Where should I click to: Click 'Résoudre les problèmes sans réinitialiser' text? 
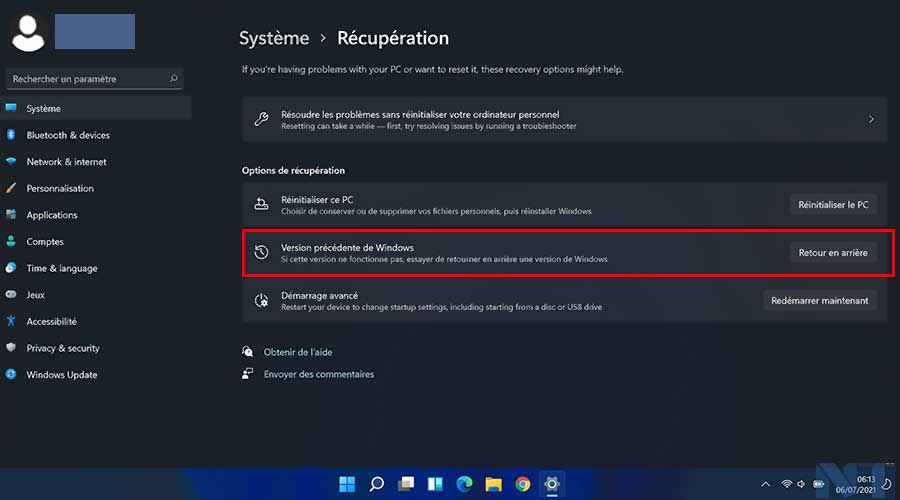420,114
